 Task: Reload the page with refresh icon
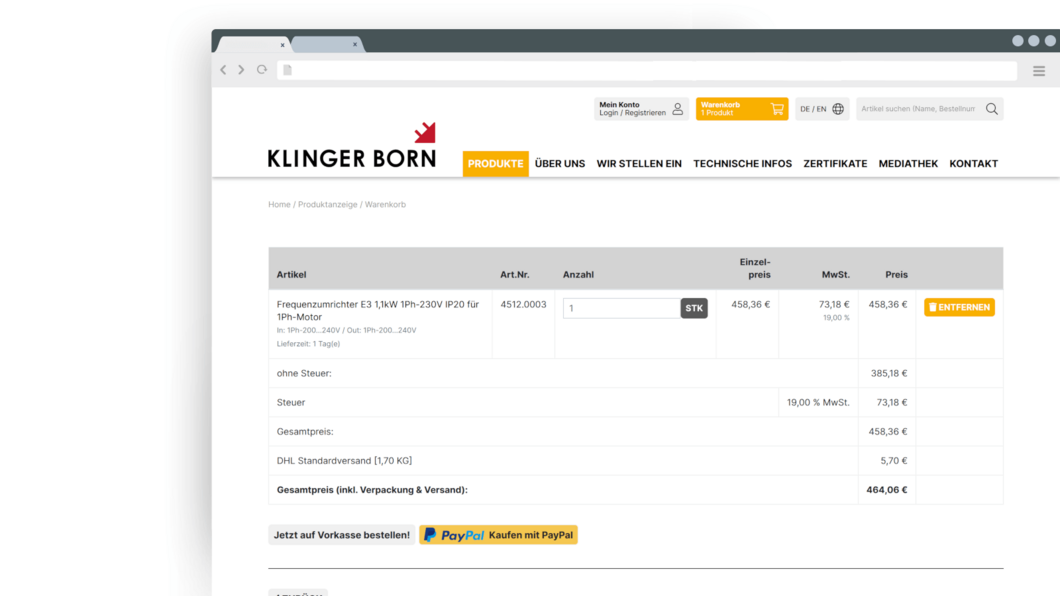click(x=262, y=70)
